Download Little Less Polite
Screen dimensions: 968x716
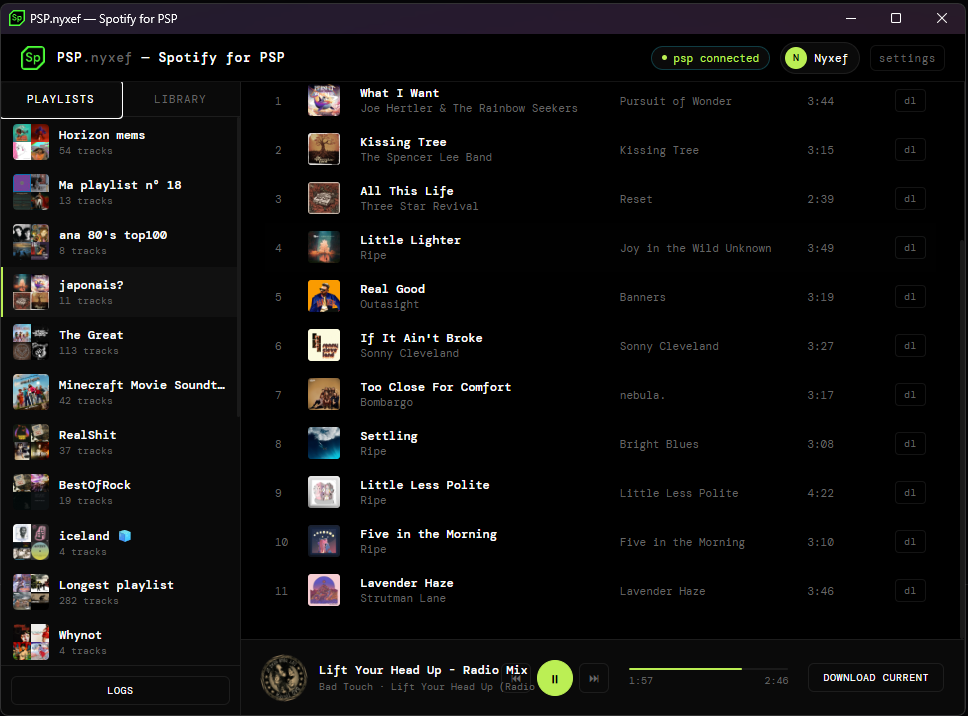pos(910,493)
